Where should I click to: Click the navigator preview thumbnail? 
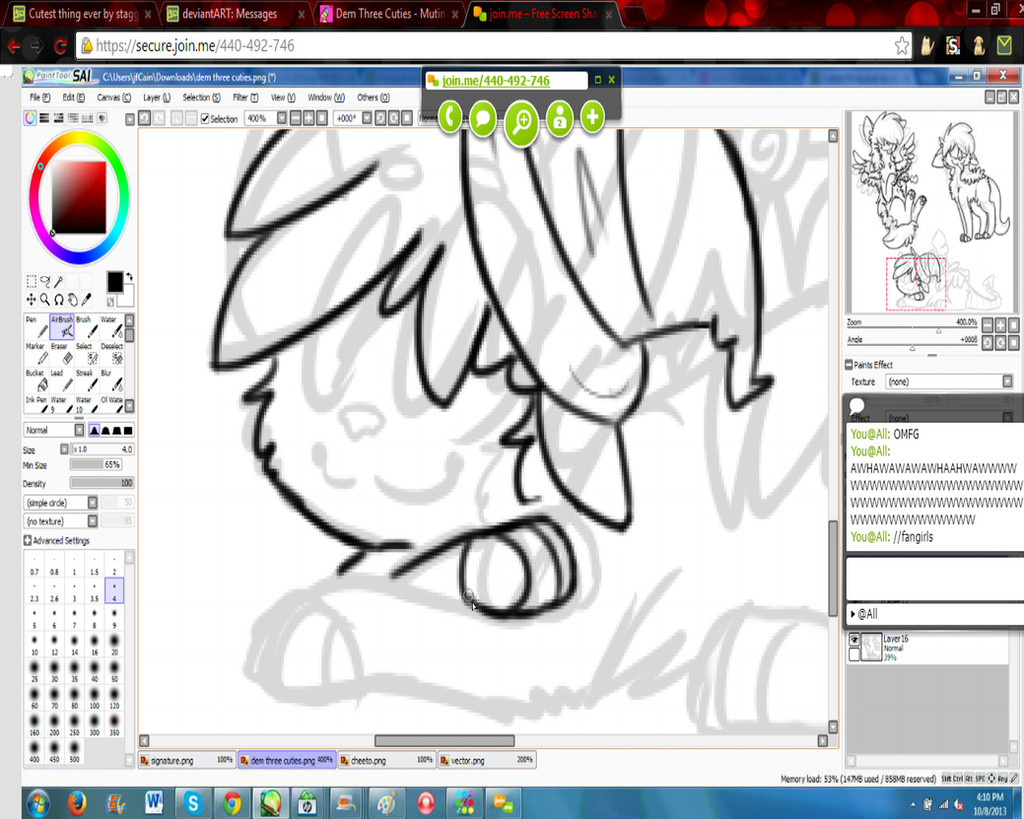point(931,212)
